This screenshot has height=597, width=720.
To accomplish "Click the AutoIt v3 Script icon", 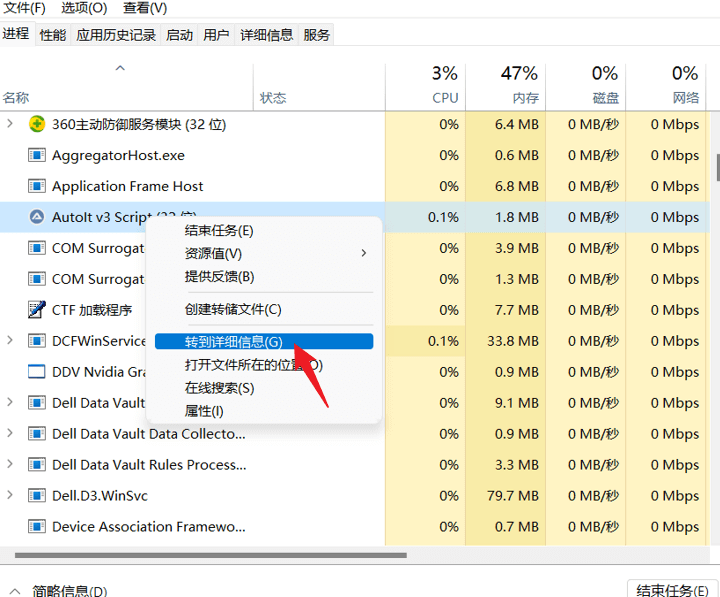I will (x=37, y=217).
